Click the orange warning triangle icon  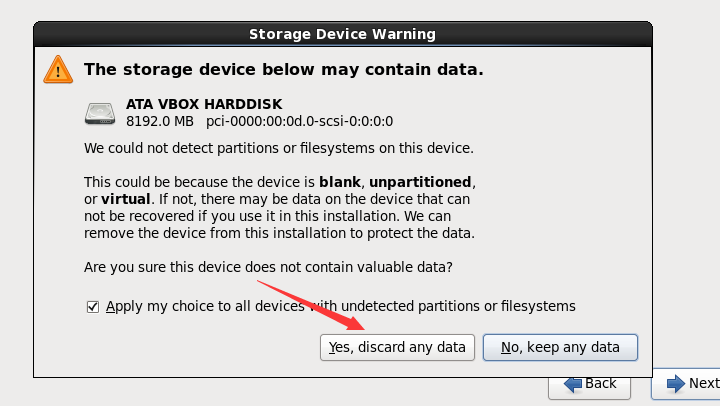point(58,69)
